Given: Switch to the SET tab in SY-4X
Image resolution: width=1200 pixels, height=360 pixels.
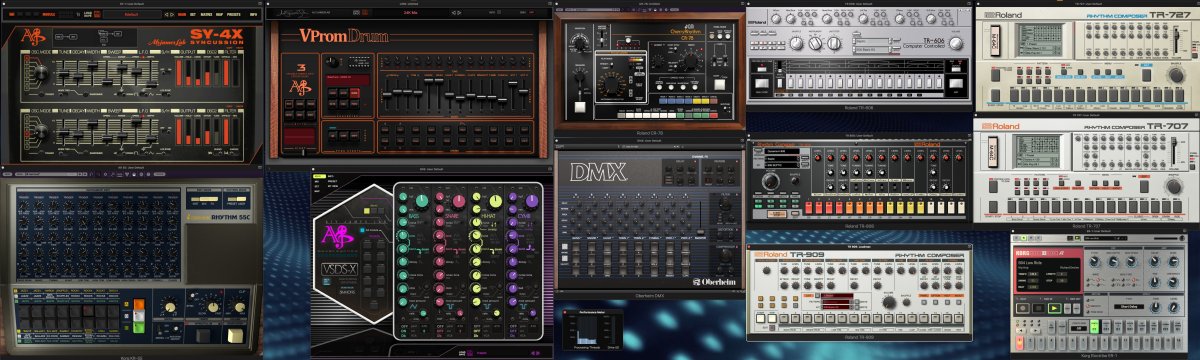Looking at the screenshot, I should tap(193, 14).
